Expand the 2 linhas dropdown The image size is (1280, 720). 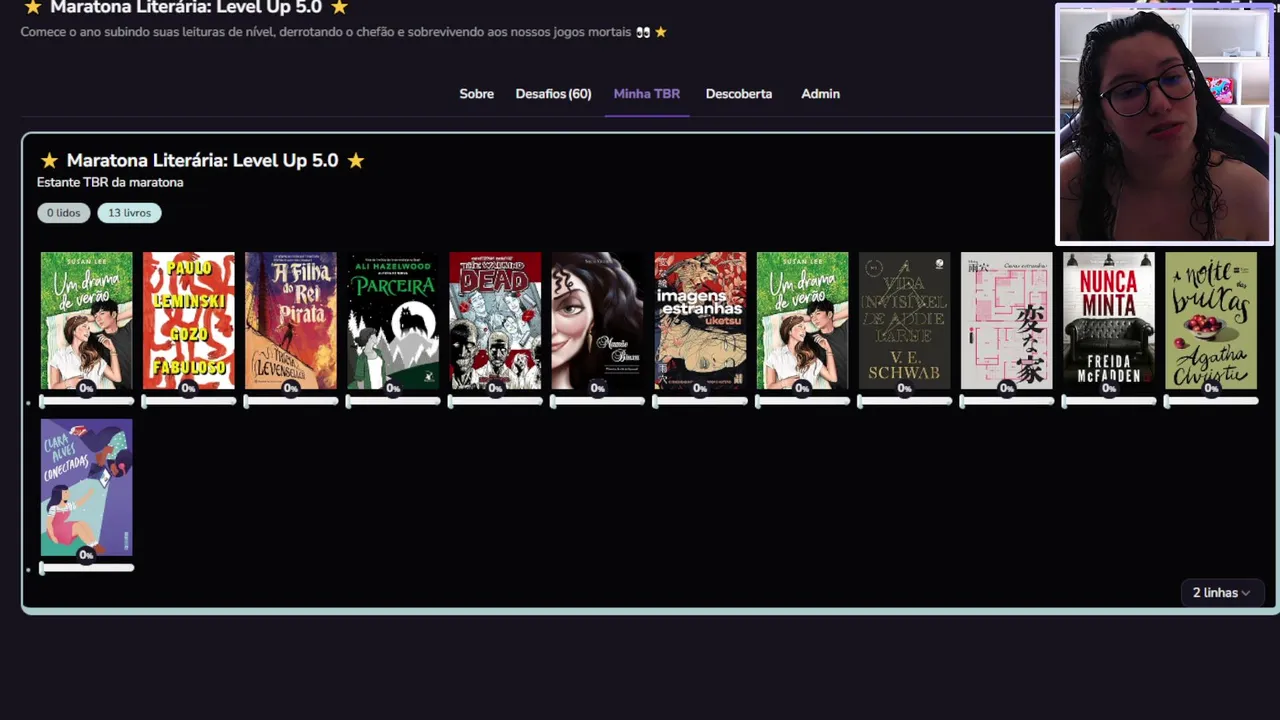1221,593
